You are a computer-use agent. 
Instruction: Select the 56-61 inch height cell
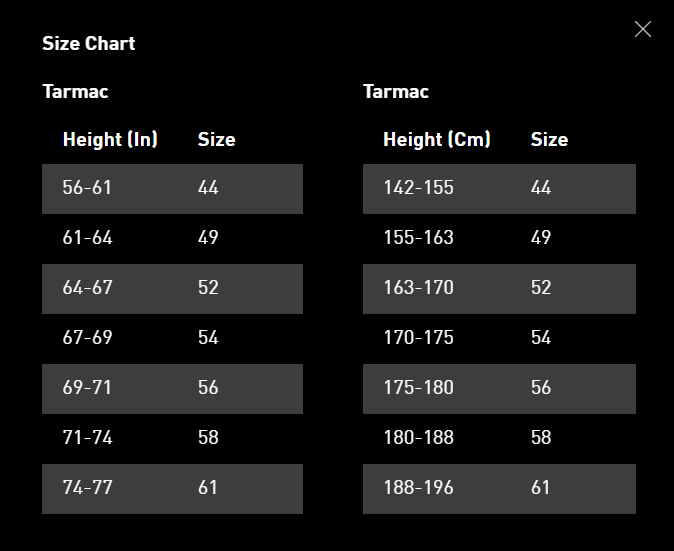tap(87, 188)
